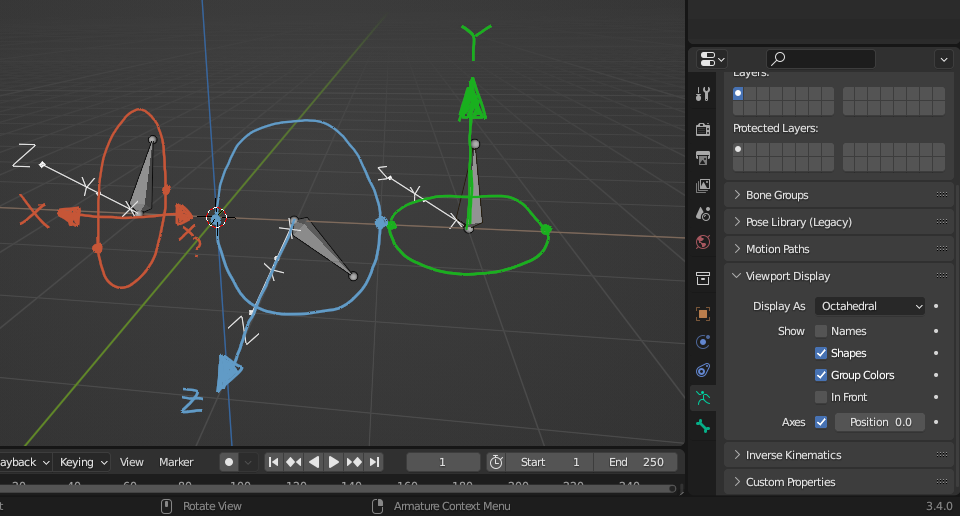The width and height of the screenshot is (960, 516).
Task: Open the auto keyframing options dropdown
Action: pyautogui.click(x=248, y=462)
